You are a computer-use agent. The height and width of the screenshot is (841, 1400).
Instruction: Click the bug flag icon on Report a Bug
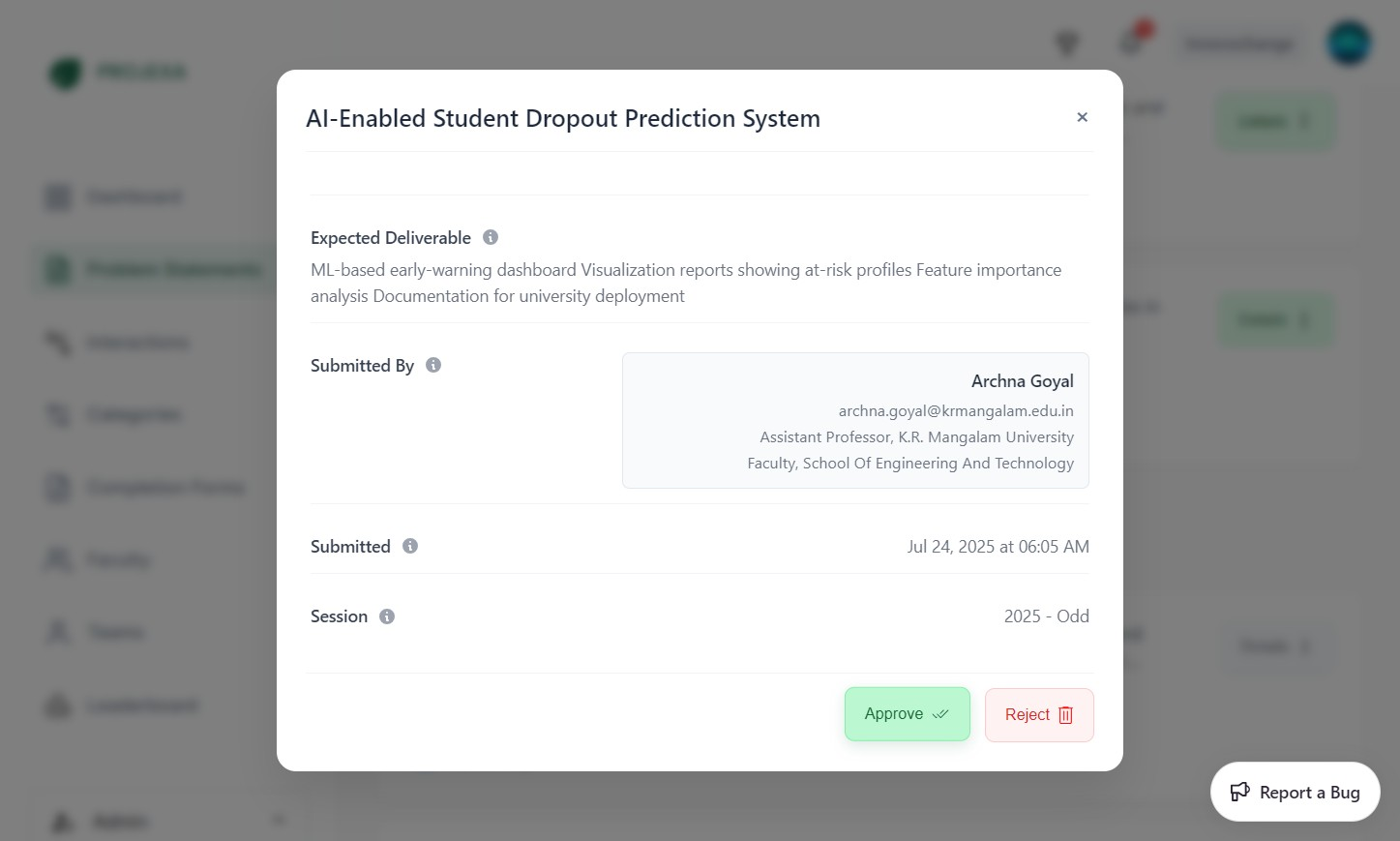pyautogui.click(x=1239, y=792)
